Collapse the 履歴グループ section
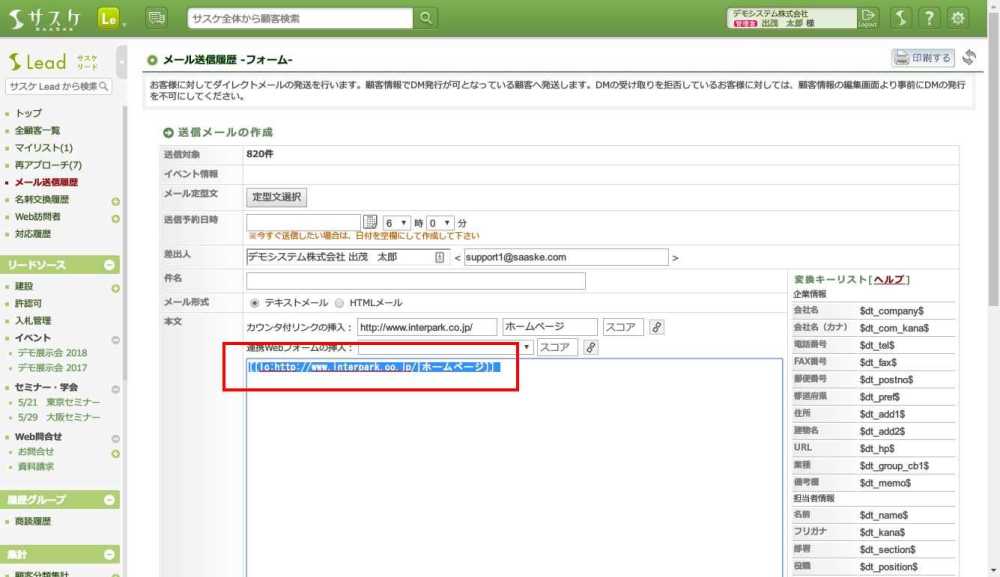This screenshot has height=577, width=1000. click(x=109, y=499)
